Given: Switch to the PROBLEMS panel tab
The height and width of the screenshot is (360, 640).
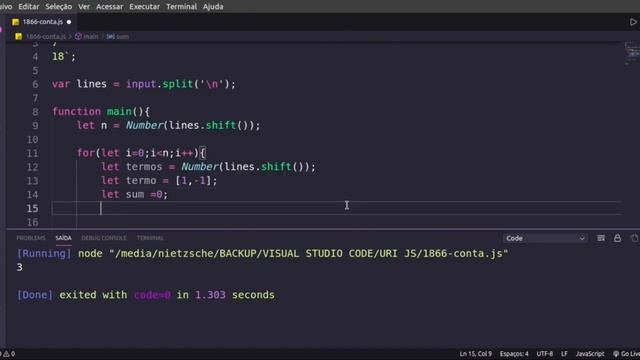Looking at the screenshot, I should pos(31,238).
